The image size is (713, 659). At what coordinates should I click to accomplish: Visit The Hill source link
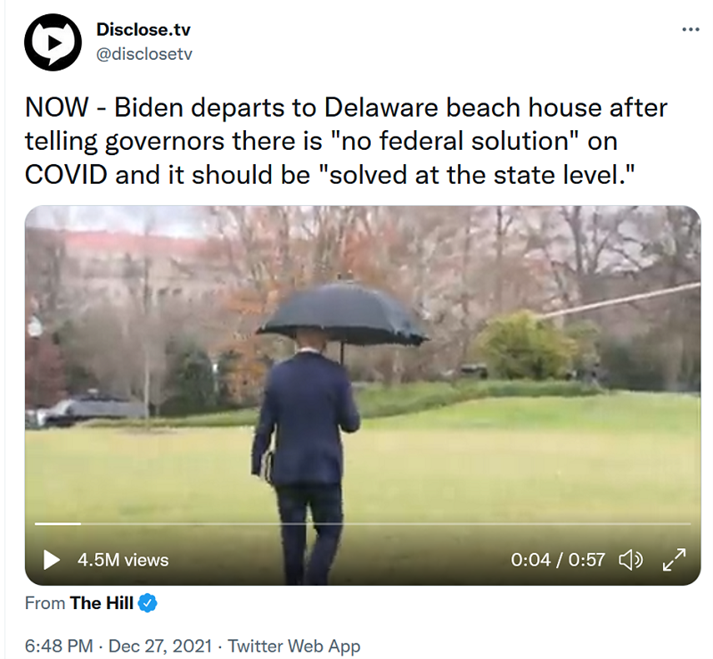coord(101,603)
